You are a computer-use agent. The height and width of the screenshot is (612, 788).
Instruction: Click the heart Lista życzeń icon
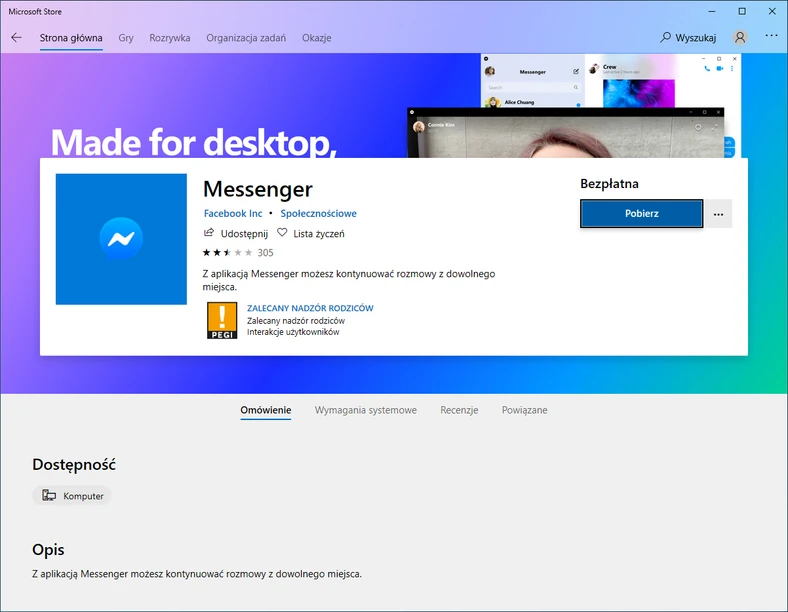(x=282, y=233)
